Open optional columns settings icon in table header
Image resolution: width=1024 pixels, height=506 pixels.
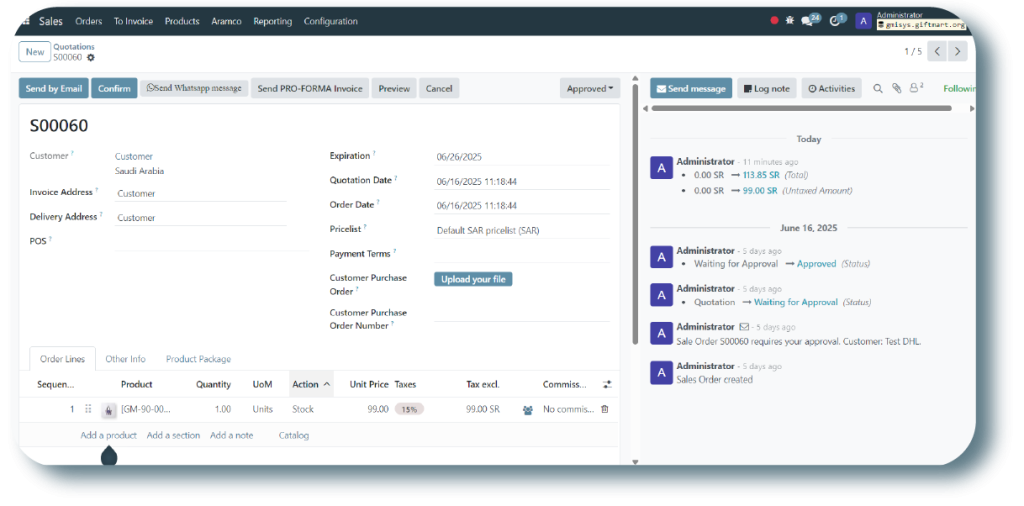pos(605,385)
